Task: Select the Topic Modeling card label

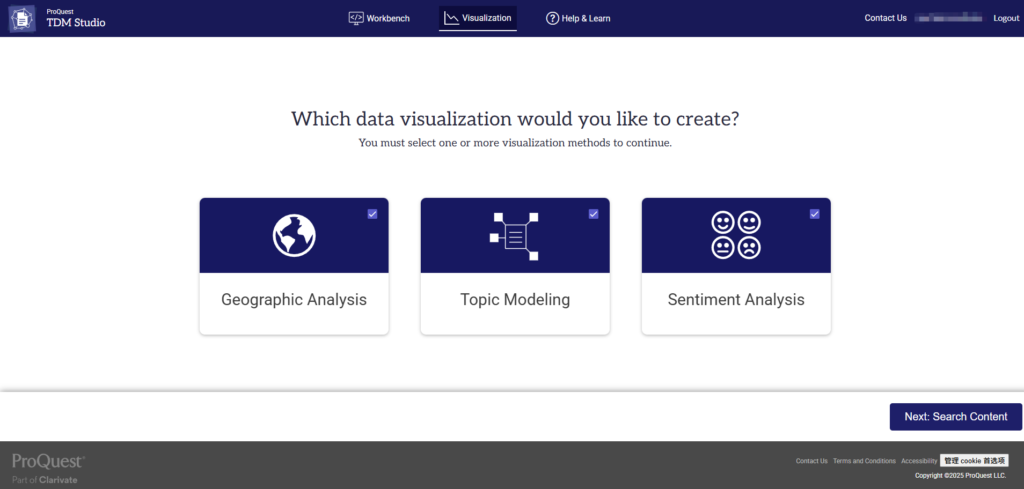Action: (x=515, y=299)
